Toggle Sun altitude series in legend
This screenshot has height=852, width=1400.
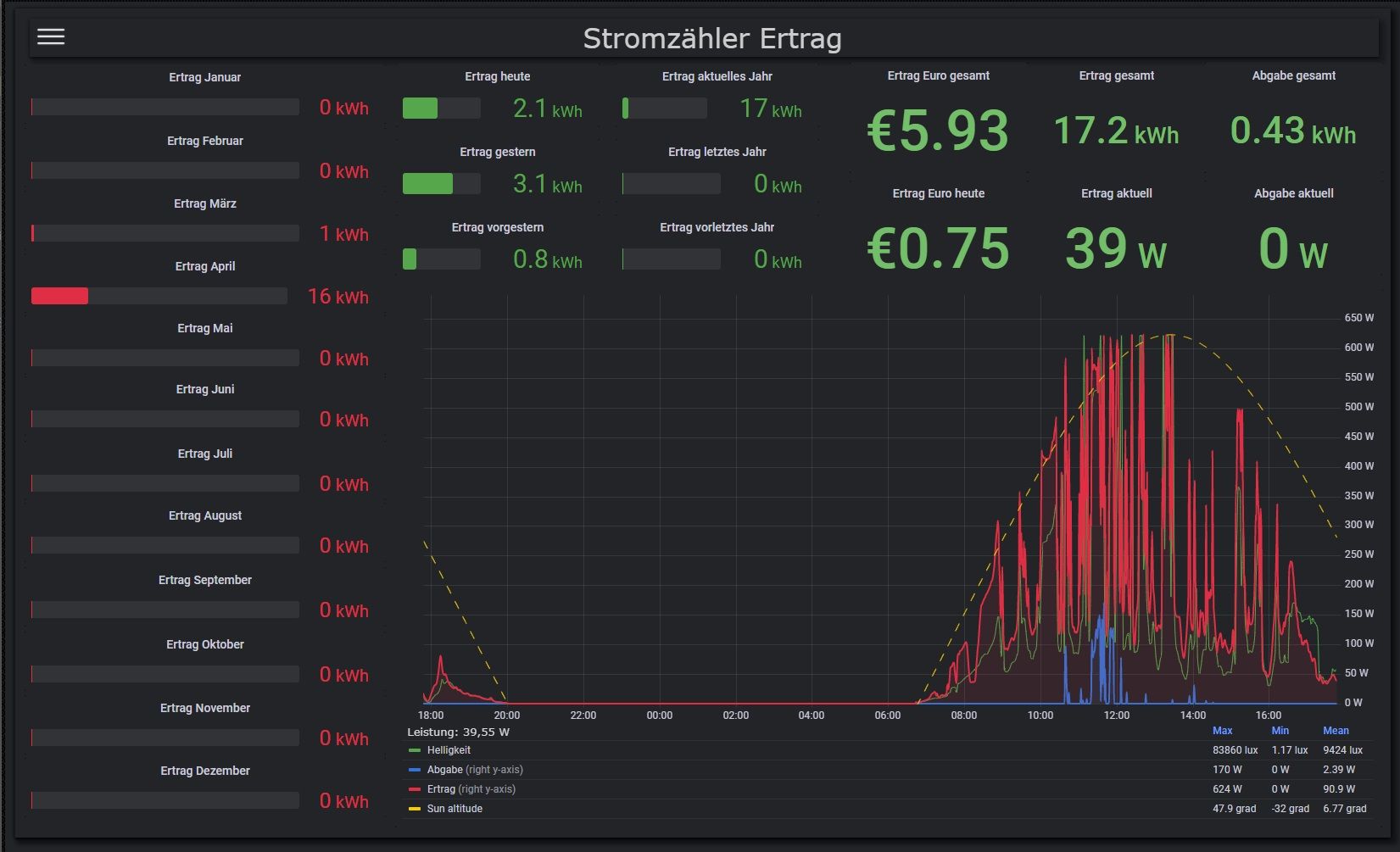click(455, 809)
